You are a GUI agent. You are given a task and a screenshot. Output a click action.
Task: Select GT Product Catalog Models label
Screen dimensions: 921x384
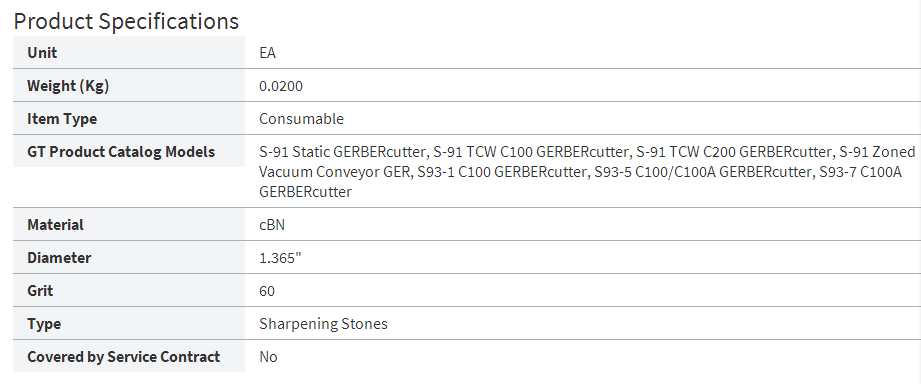point(121,151)
